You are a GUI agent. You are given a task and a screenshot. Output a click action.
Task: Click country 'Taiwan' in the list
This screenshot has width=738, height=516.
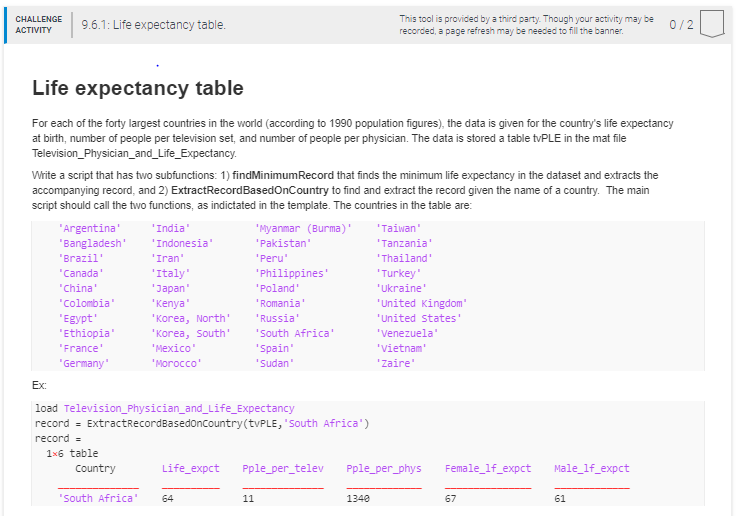coord(399,228)
